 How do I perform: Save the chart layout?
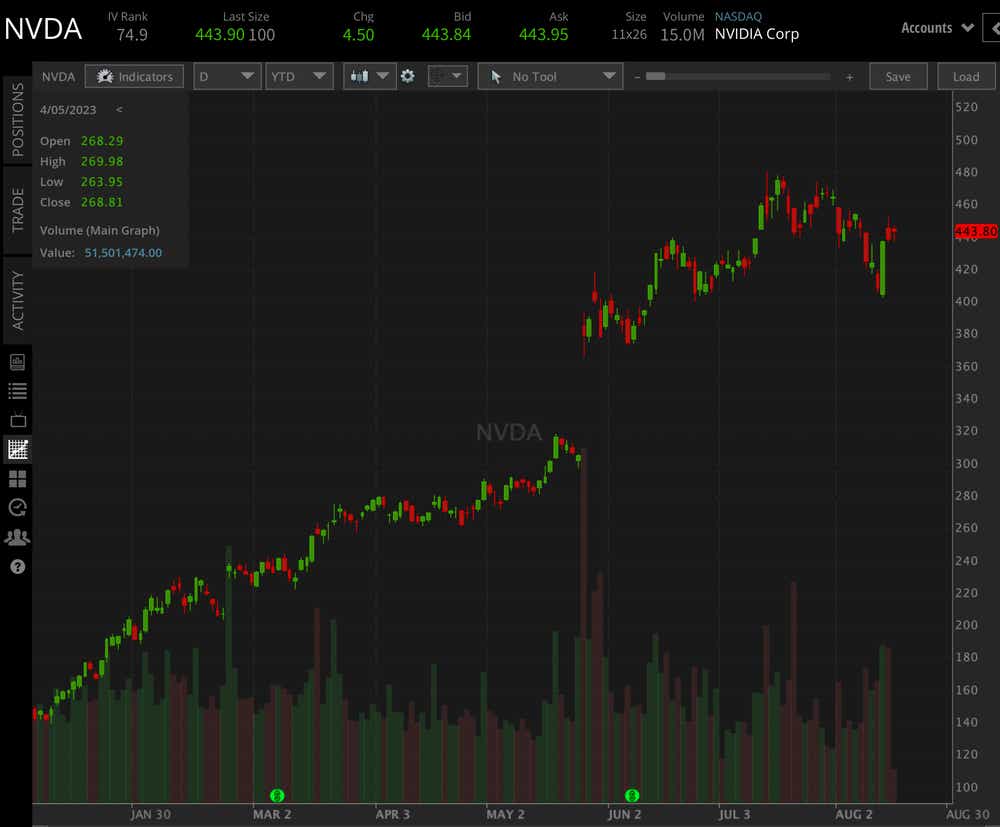pos(898,77)
